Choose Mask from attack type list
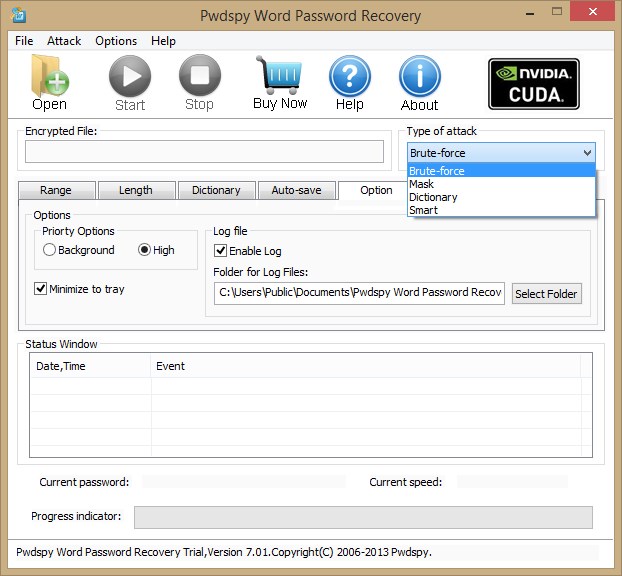The height and width of the screenshot is (576, 622). tap(501, 184)
